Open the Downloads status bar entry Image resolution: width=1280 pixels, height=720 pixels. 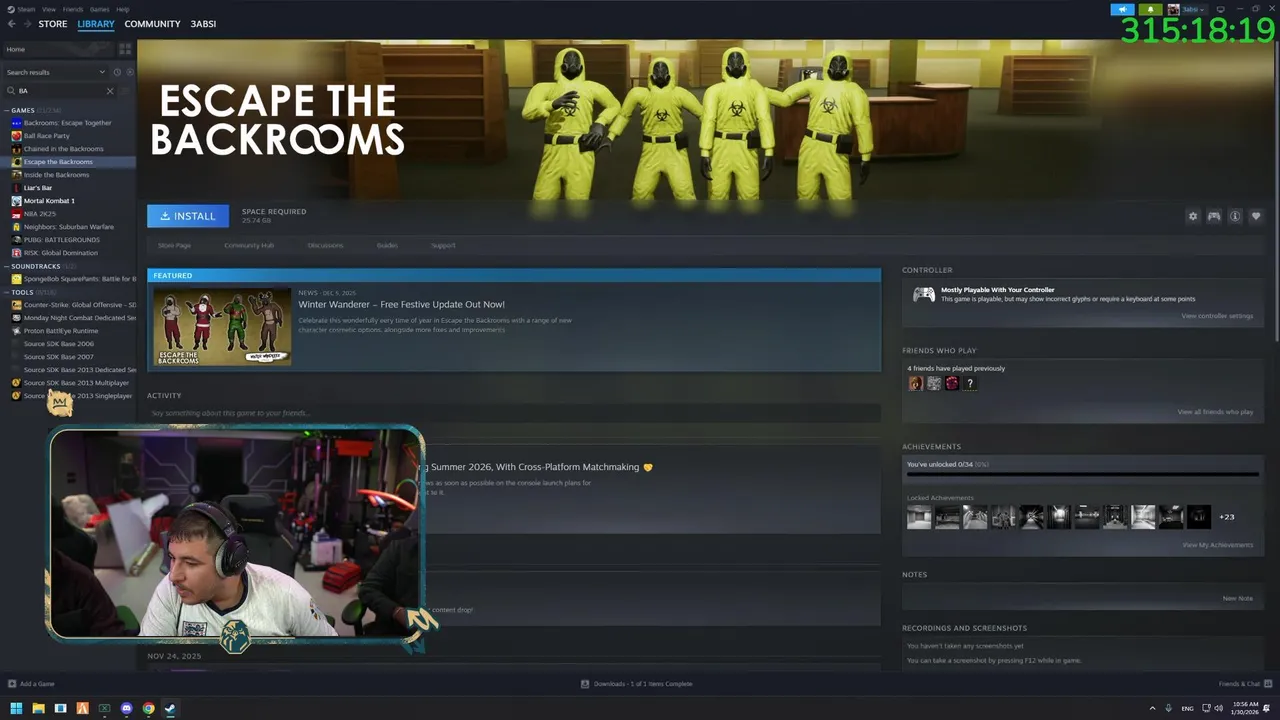pyautogui.click(x=637, y=684)
